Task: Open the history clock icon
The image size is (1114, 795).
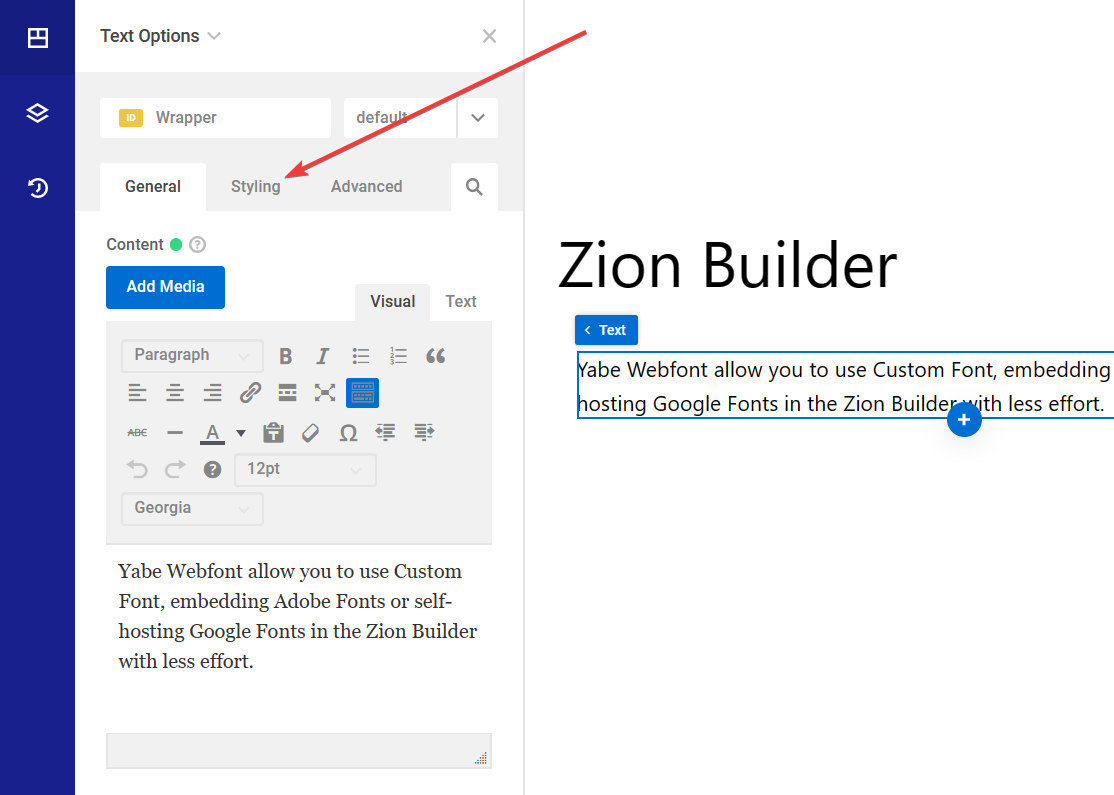Action: (38, 188)
